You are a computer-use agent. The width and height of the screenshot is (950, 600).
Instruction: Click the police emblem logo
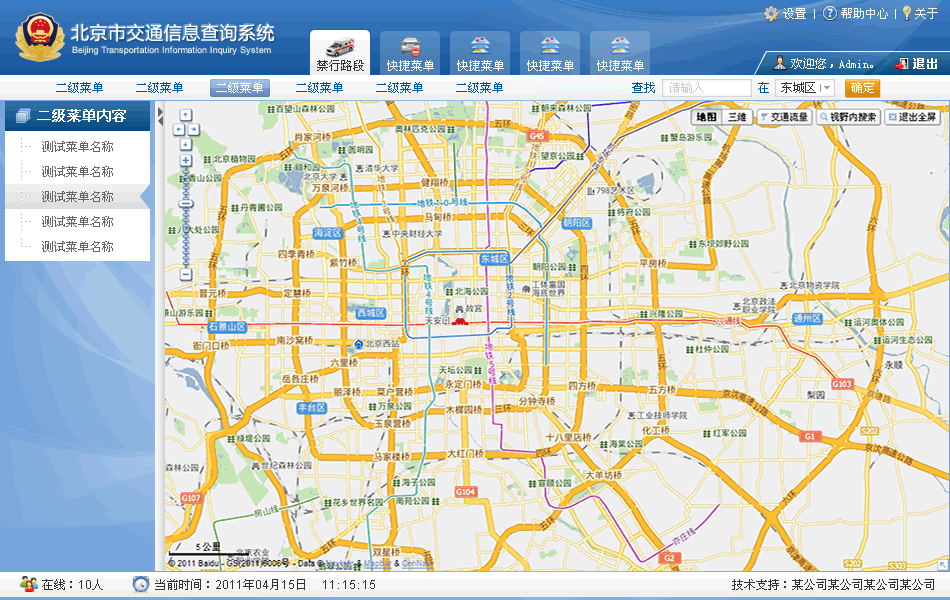point(40,38)
